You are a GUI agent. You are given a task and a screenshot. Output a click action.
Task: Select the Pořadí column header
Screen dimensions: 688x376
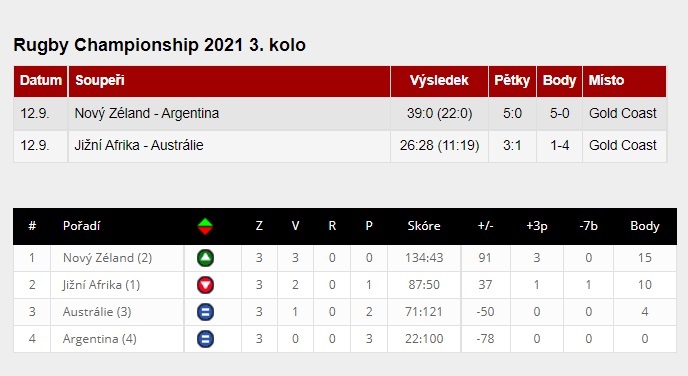[x=82, y=226]
